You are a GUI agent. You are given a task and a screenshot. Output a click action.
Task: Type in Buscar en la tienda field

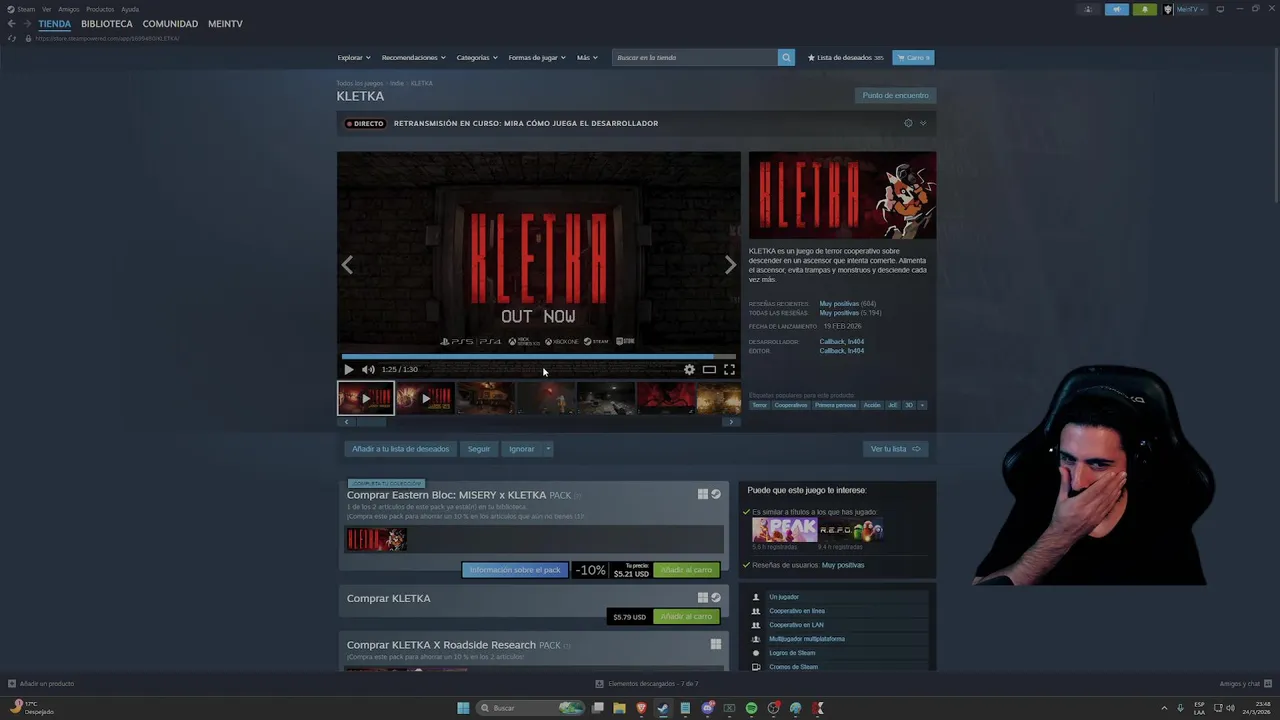point(695,58)
